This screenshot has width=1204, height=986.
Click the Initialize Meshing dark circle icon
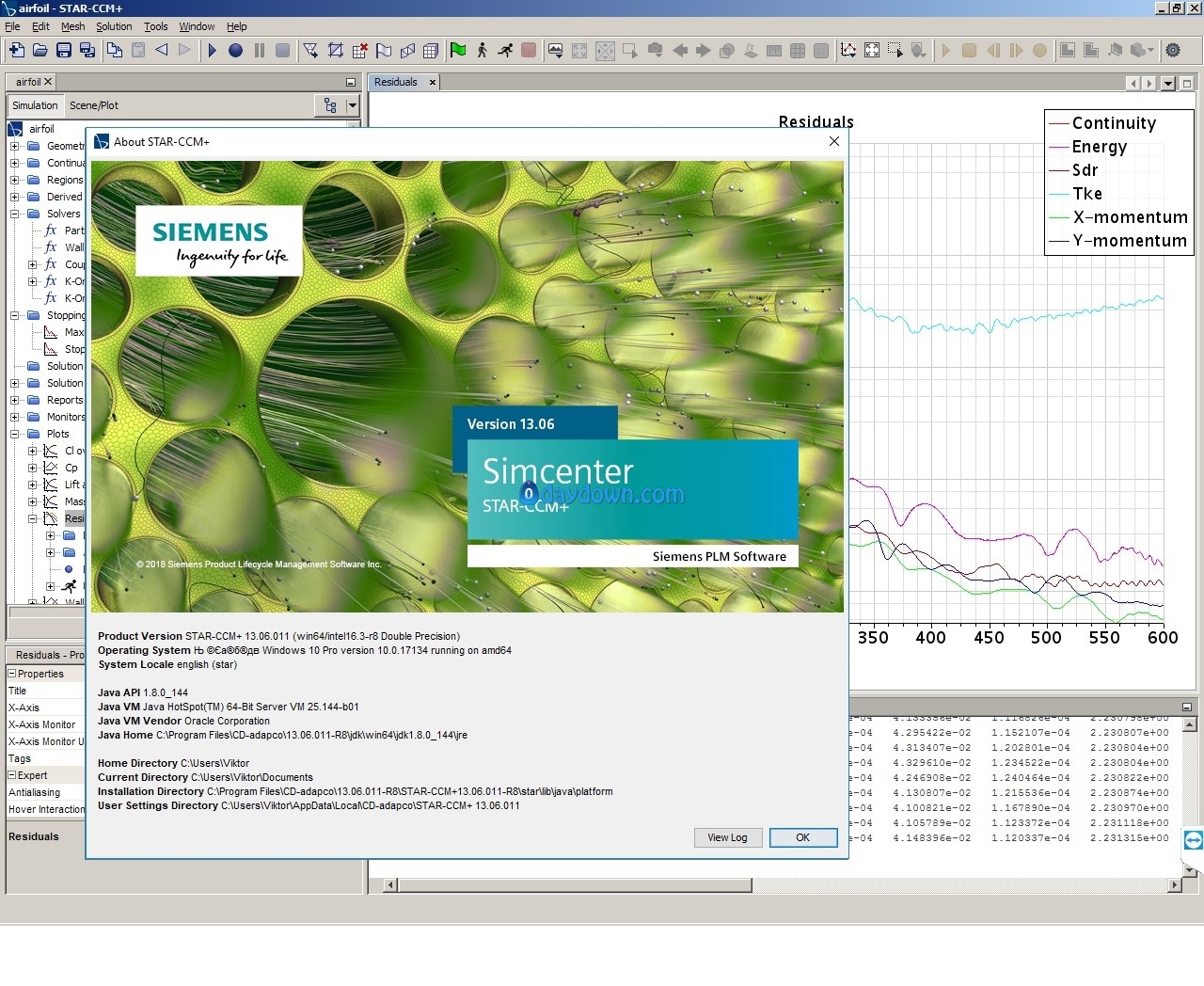click(236, 50)
